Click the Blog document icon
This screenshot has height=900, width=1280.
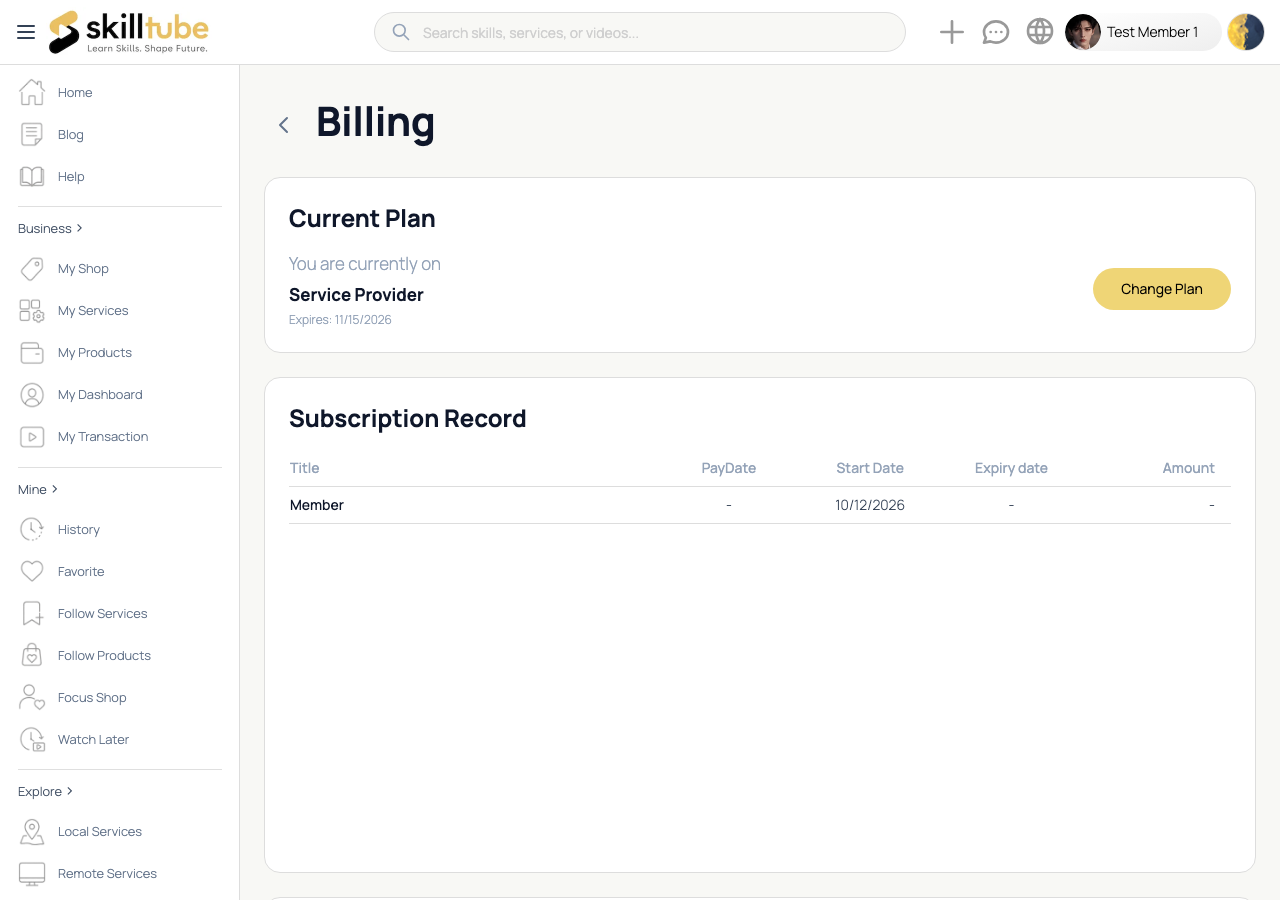(x=32, y=134)
